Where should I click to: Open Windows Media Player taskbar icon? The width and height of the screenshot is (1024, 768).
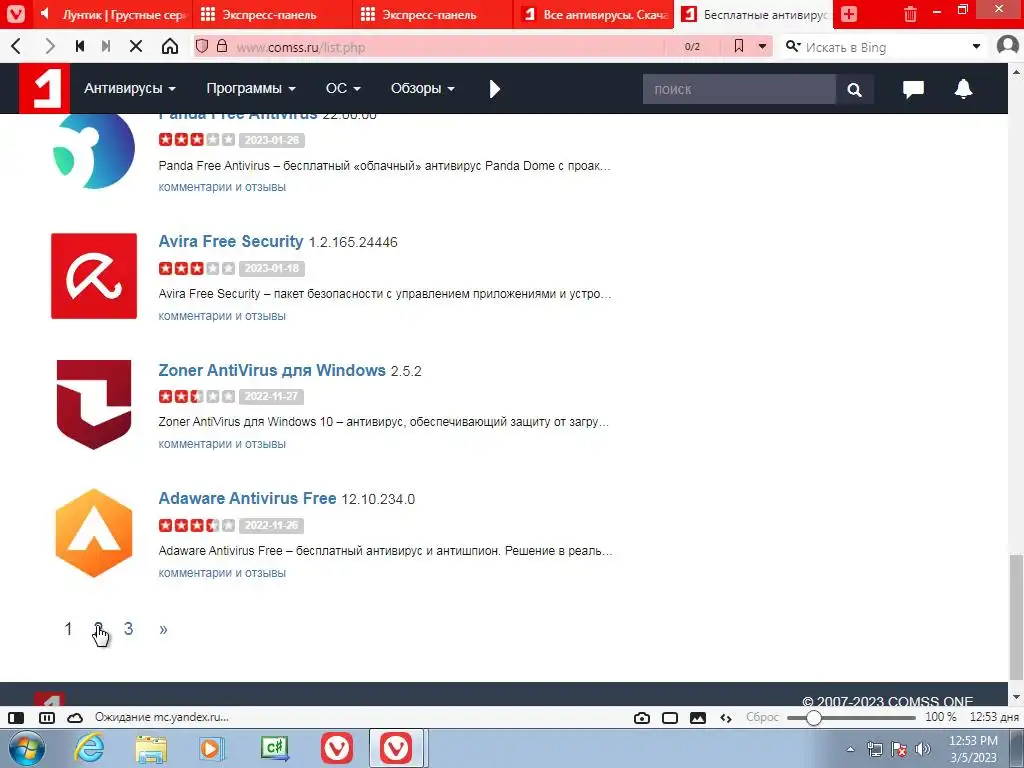coord(212,748)
